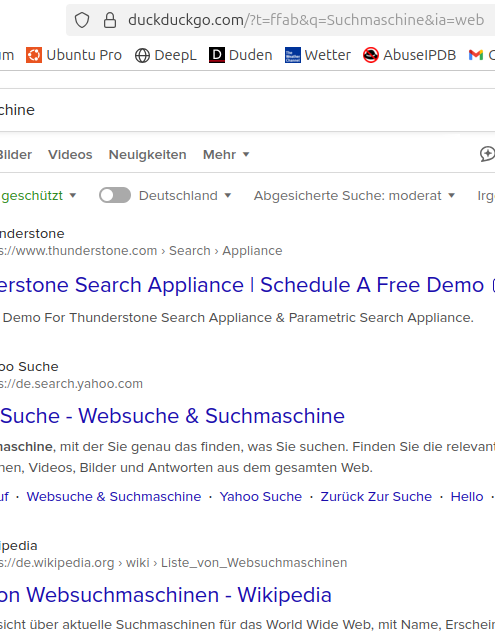
Task: Click the Websuche & Suchmaschine sitelink
Action: 114,496
